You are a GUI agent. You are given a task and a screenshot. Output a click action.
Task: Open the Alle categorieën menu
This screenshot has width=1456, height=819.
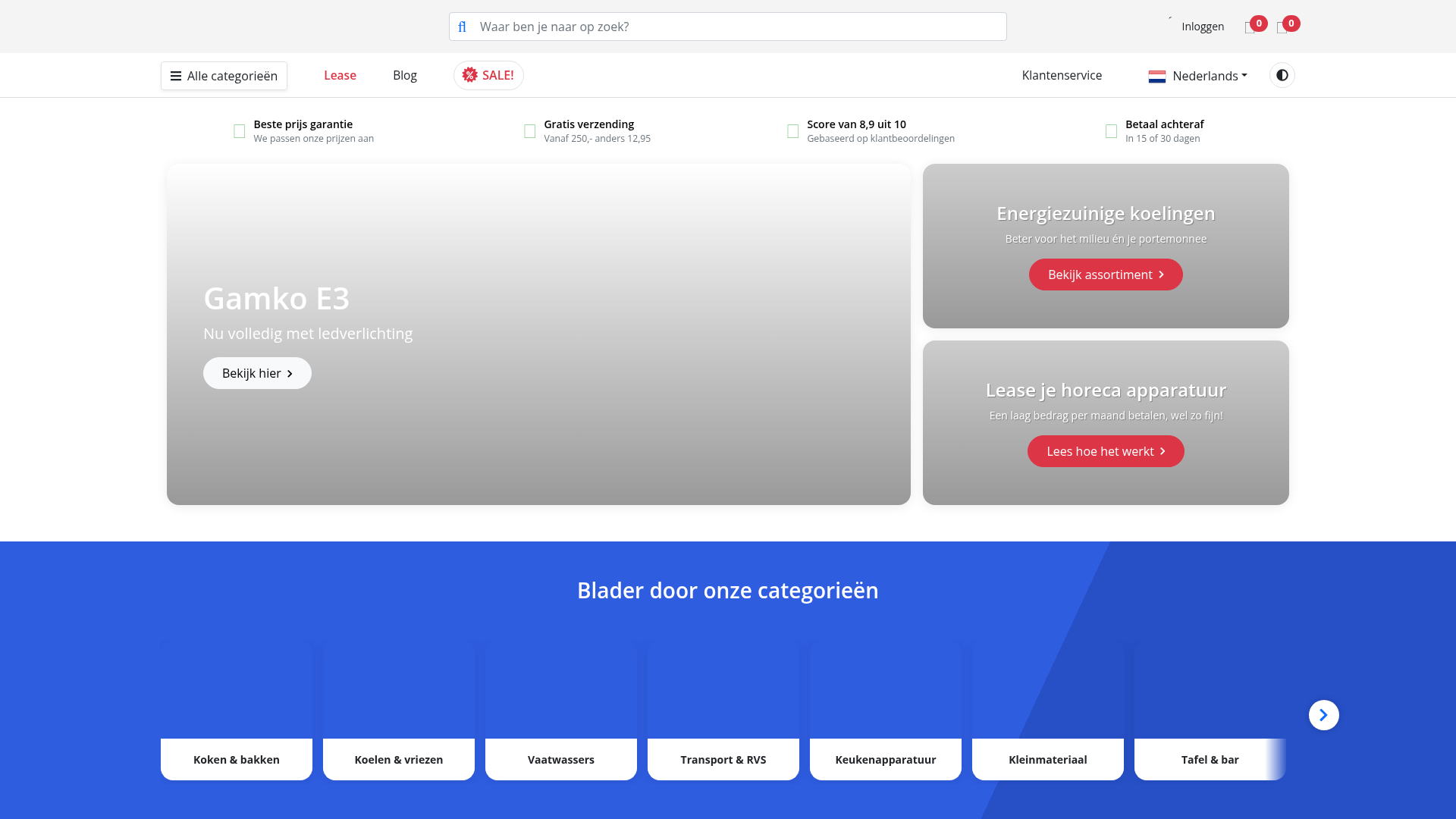click(224, 76)
